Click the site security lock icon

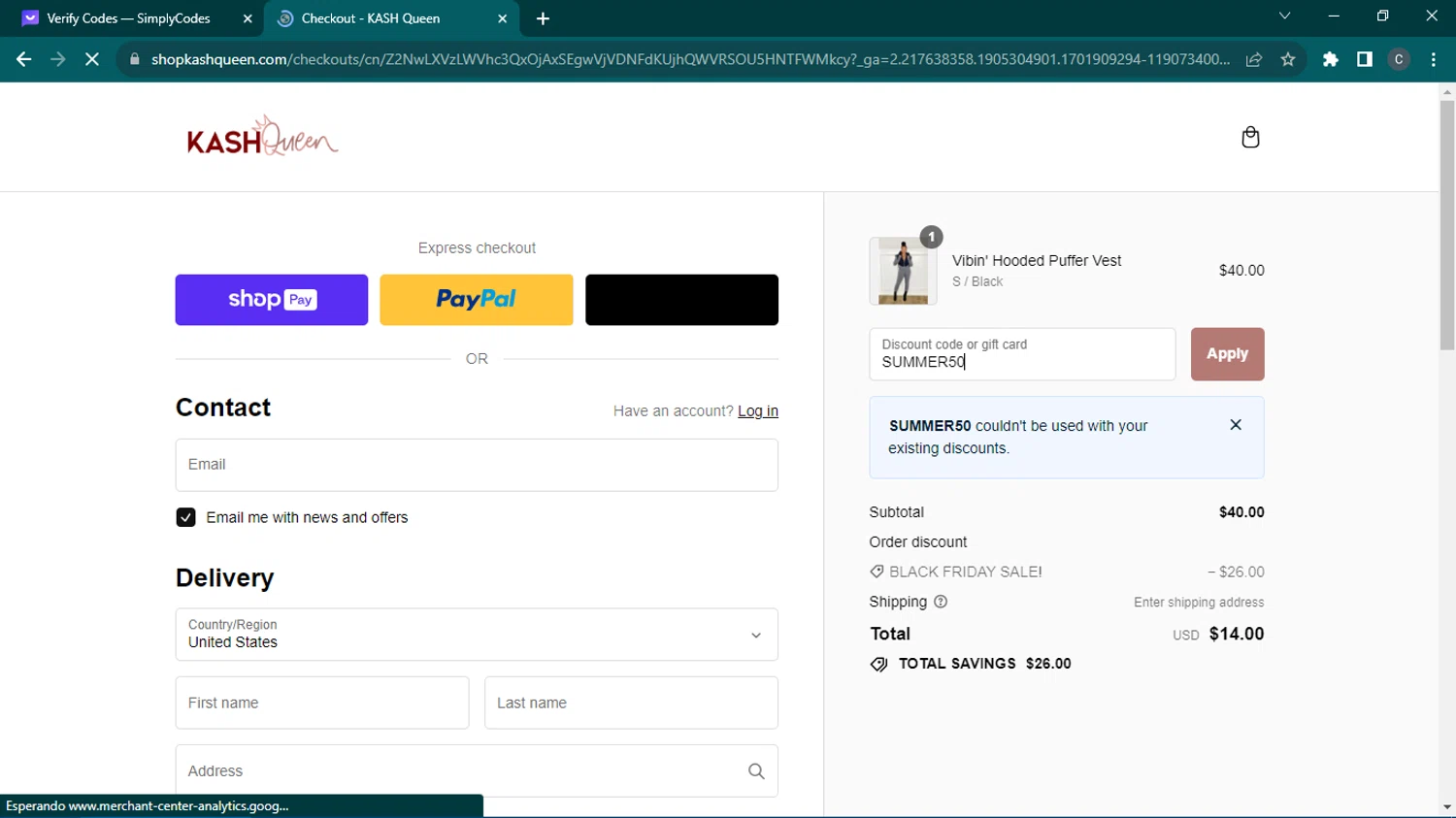pyautogui.click(x=135, y=59)
